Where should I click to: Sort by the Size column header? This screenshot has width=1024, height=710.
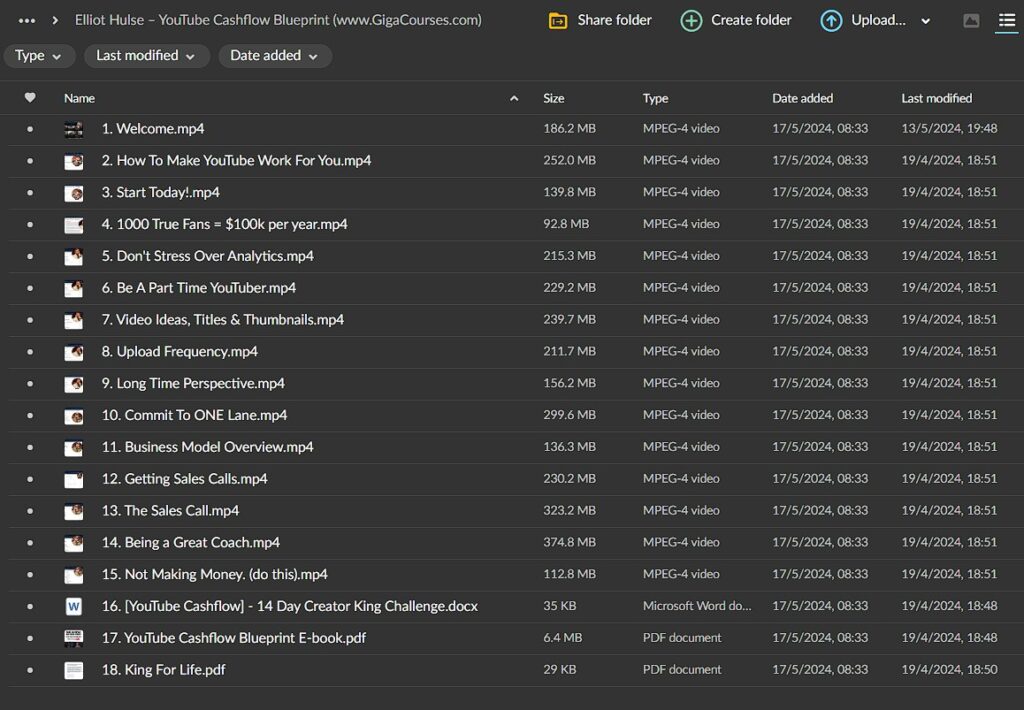554,98
